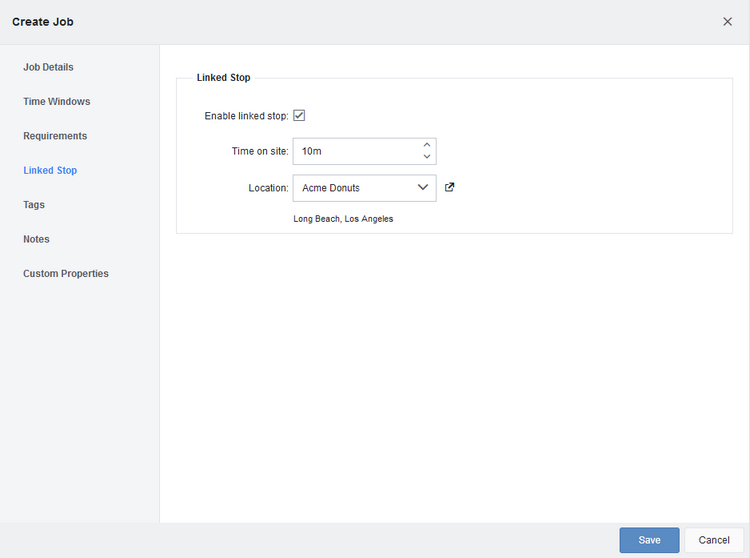Show the Notes section
This screenshot has width=750, height=558.
(x=36, y=239)
